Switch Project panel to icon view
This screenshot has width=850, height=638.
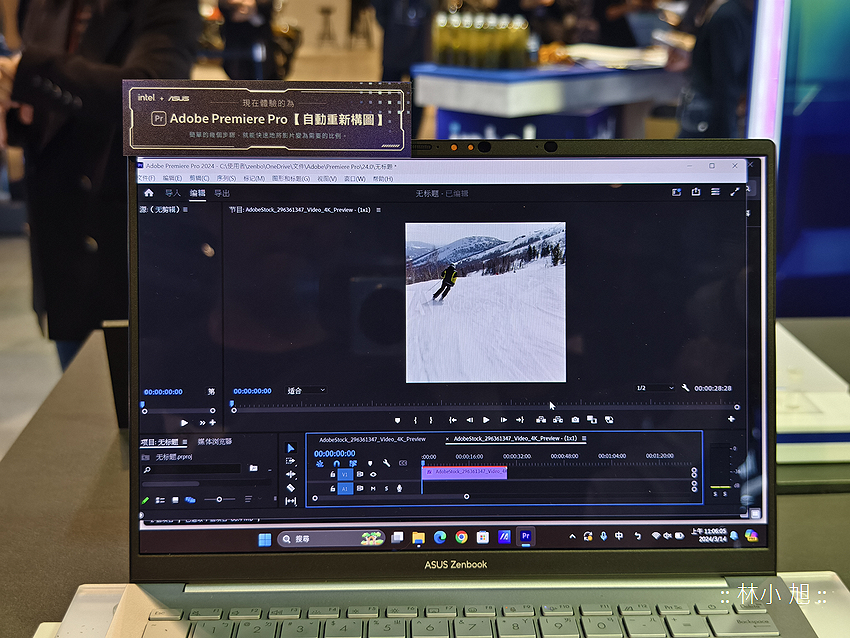click(x=175, y=500)
